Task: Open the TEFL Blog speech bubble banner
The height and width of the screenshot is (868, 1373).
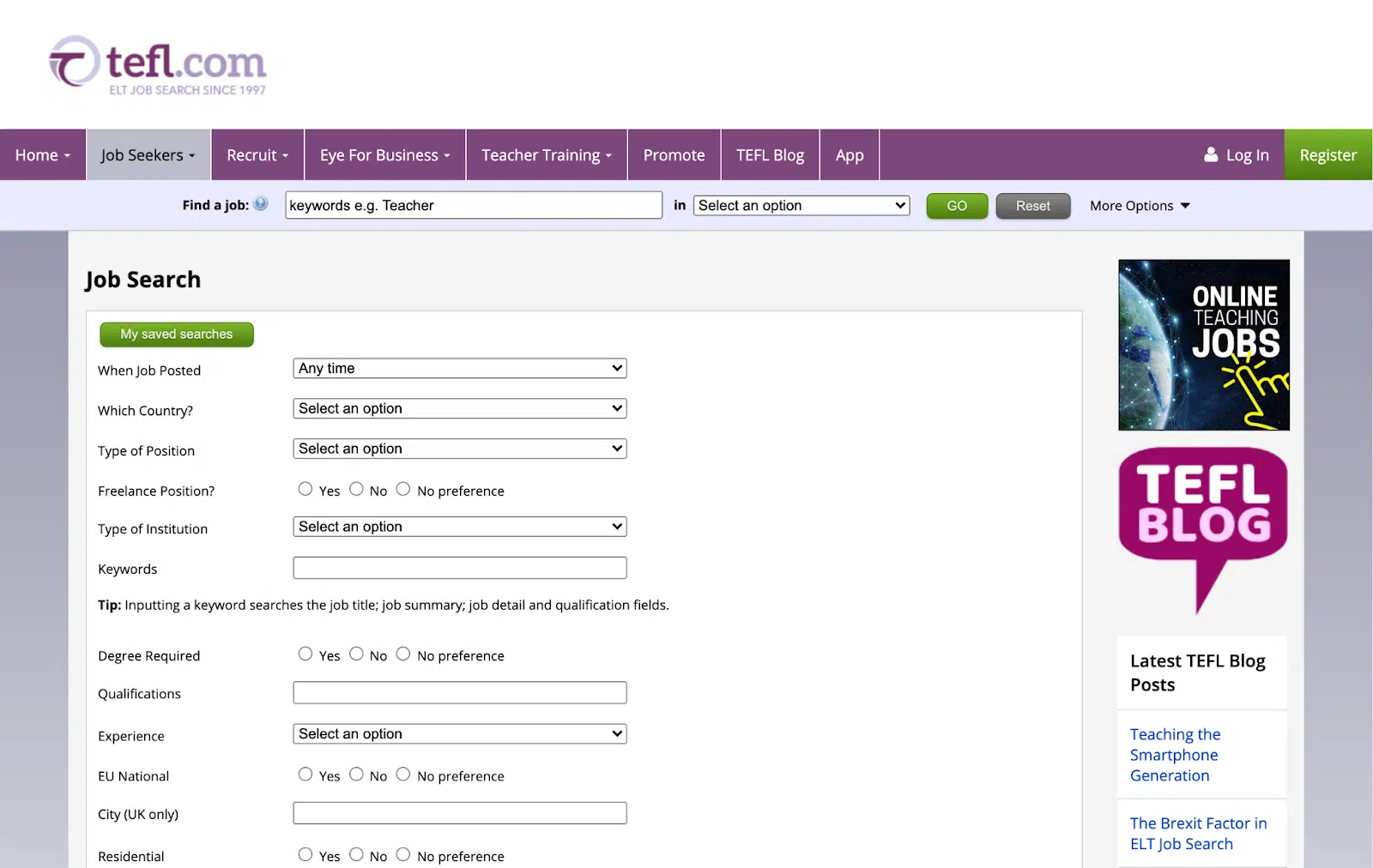Action: pos(1203,530)
